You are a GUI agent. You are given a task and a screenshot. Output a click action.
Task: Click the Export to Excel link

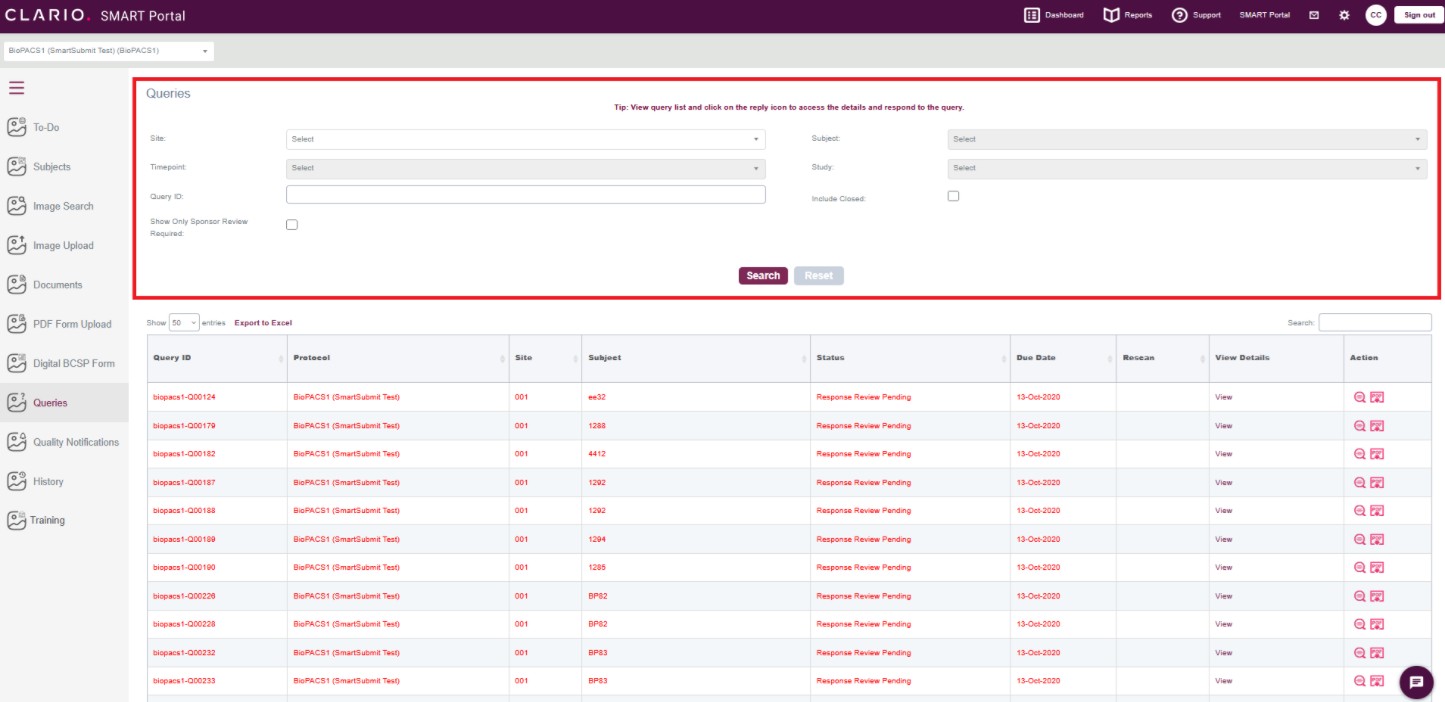point(263,323)
